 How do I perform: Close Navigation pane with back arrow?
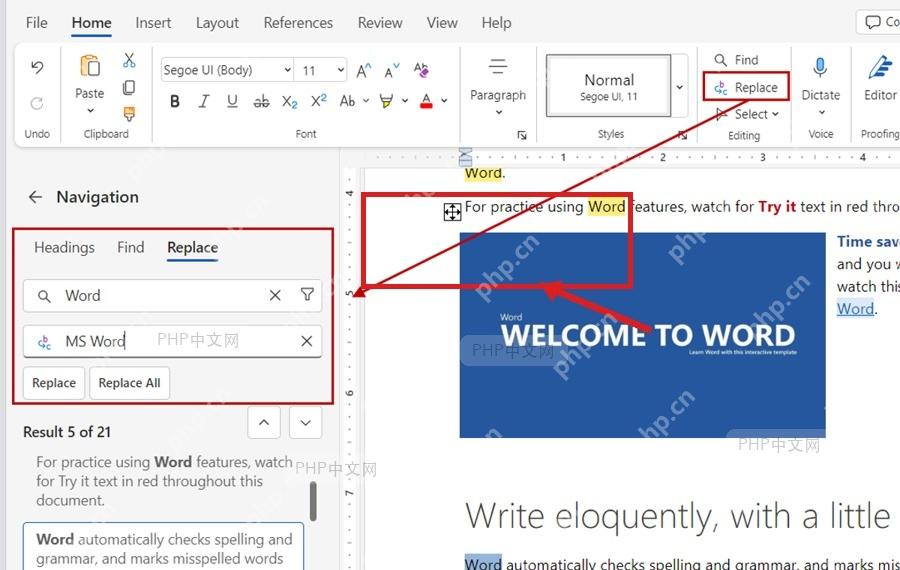click(36, 197)
